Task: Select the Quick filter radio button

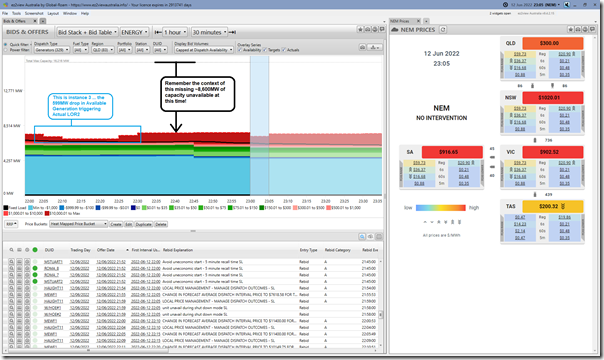Action: pos(5,45)
